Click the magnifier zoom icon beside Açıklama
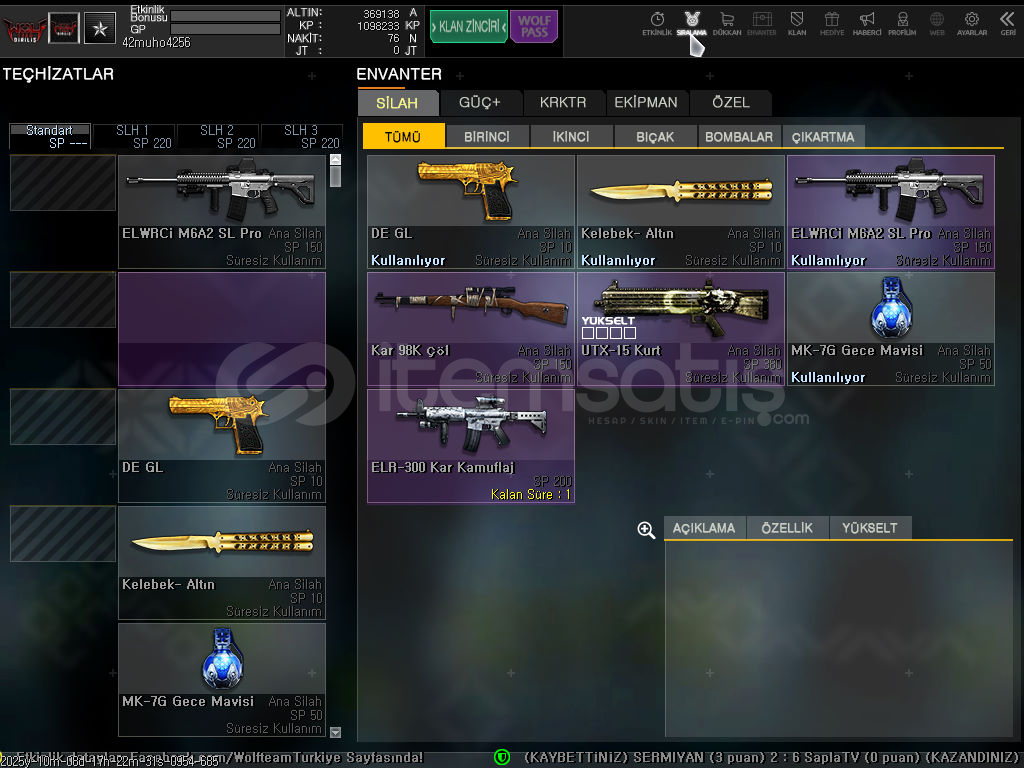 pyautogui.click(x=646, y=530)
